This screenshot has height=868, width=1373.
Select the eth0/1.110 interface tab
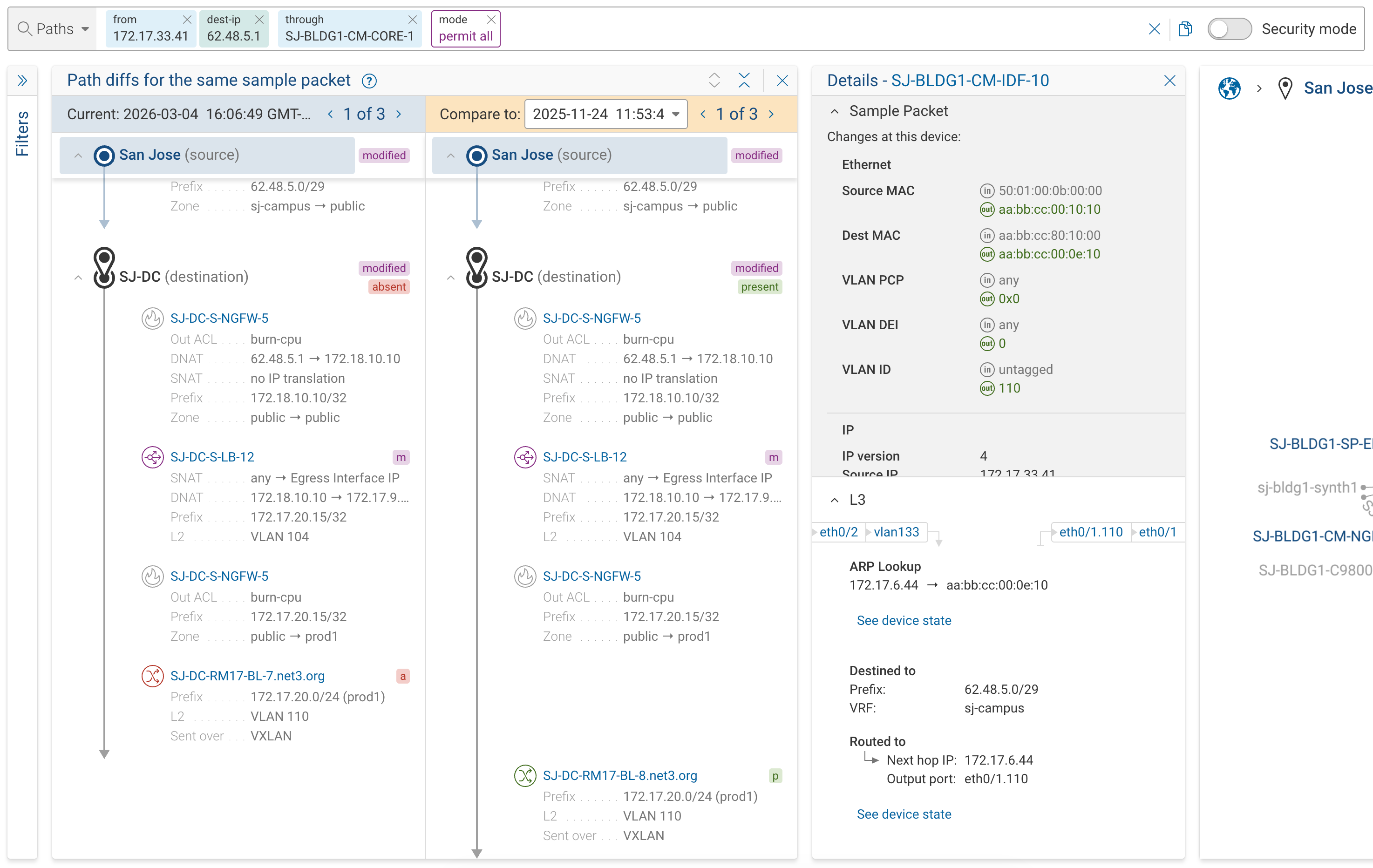coord(1091,532)
